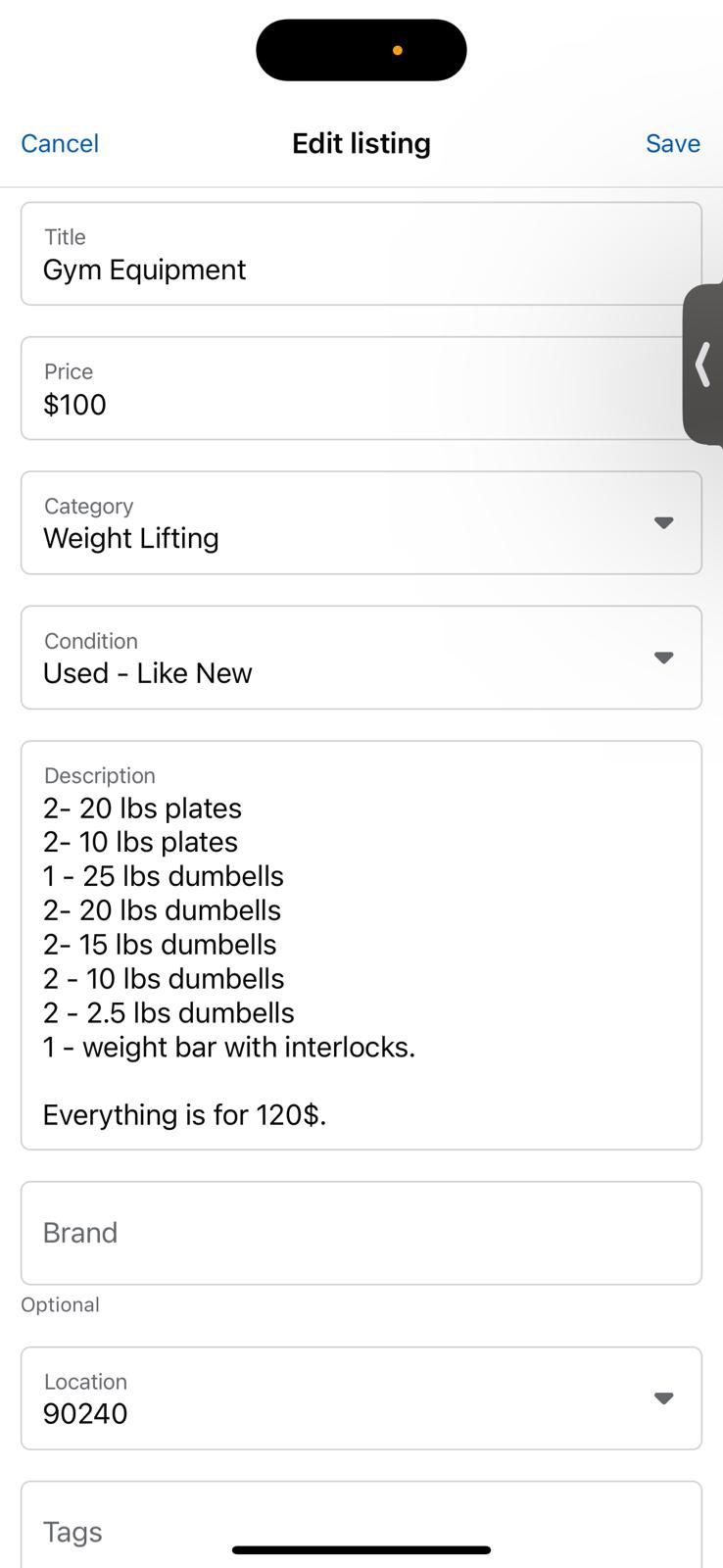723x1568 pixels.
Task: Tap the home indicator bar
Action: click(361, 1550)
